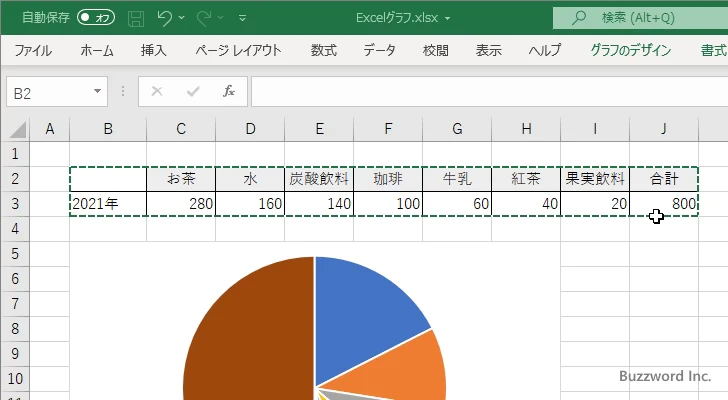Image resolution: width=728 pixels, height=400 pixels.
Task: Click the 紅茶 cell
Action: click(526, 179)
